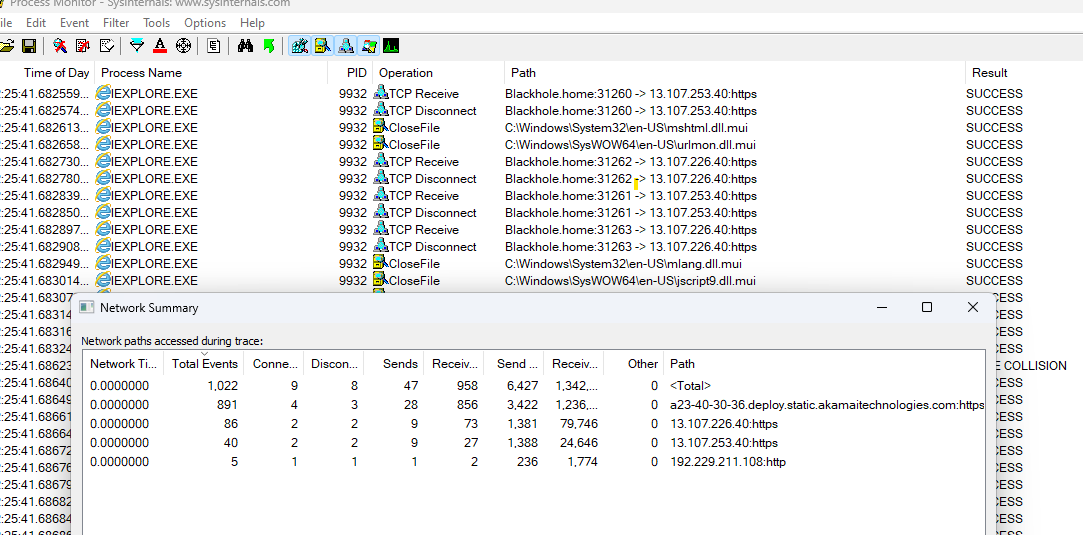
Task: Select the <Total> row in Network Summary
Action: click(x=534, y=386)
